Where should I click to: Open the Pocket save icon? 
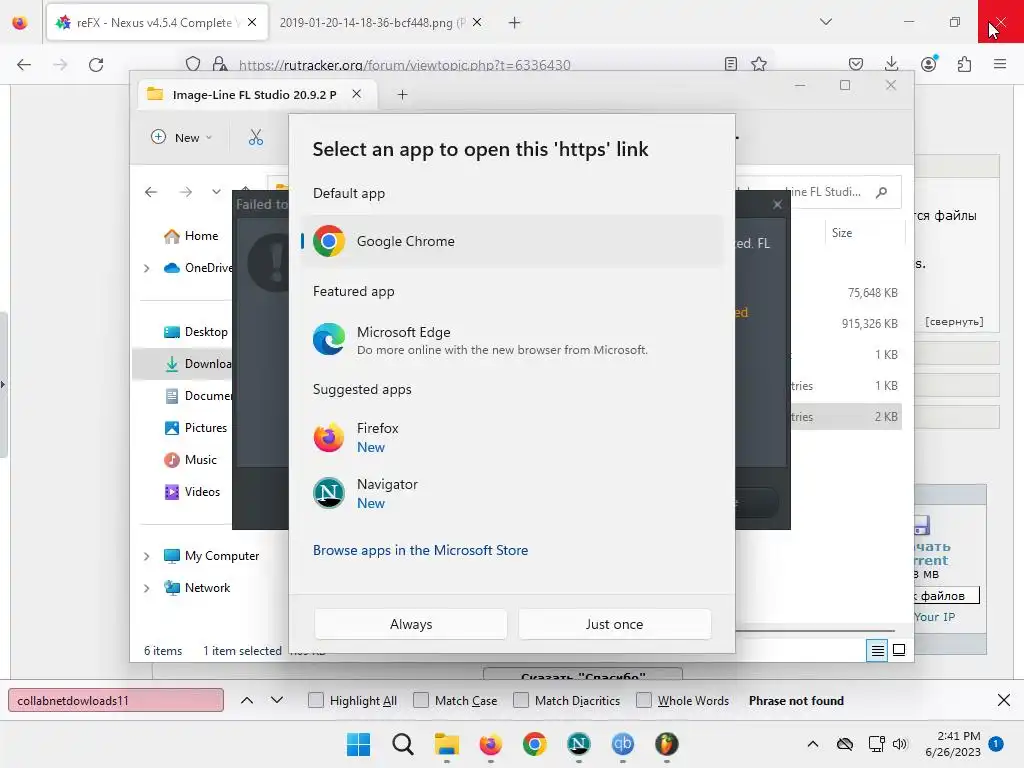856,64
